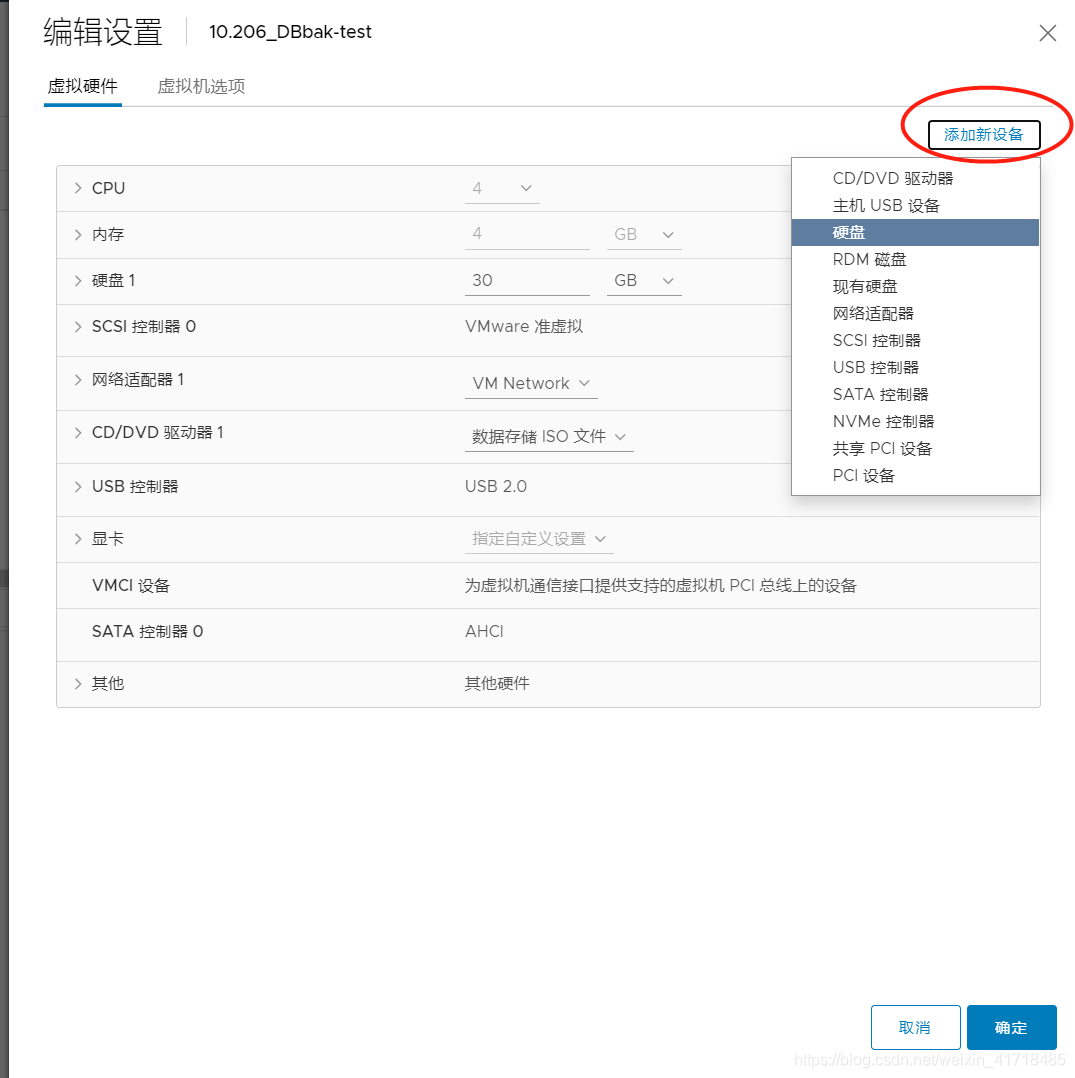Screen dimensions: 1075x1078
Task: Open the VM Network adapter dropdown
Action: 531,383
